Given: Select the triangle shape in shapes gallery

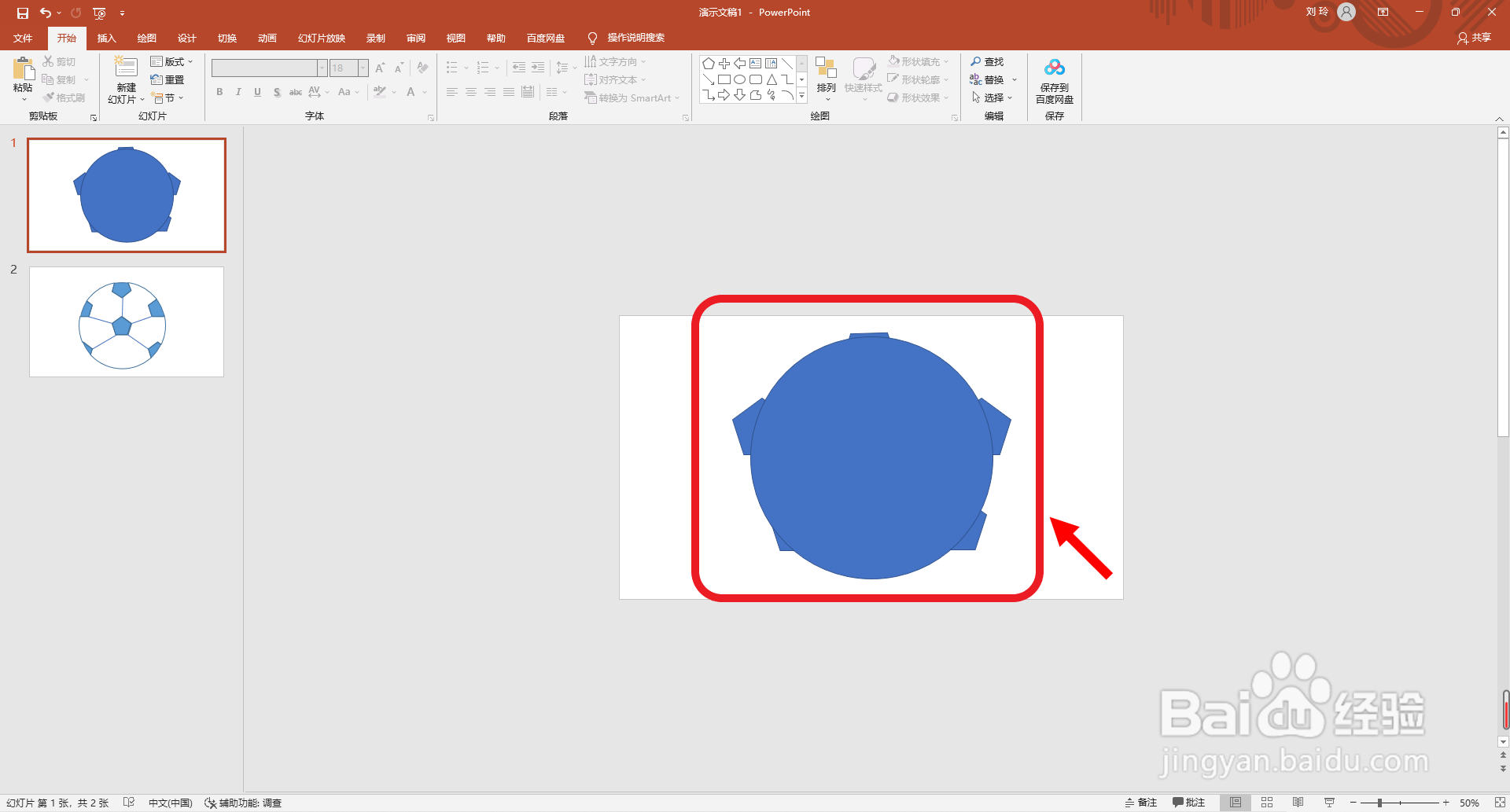Looking at the screenshot, I should [x=772, y=79].
